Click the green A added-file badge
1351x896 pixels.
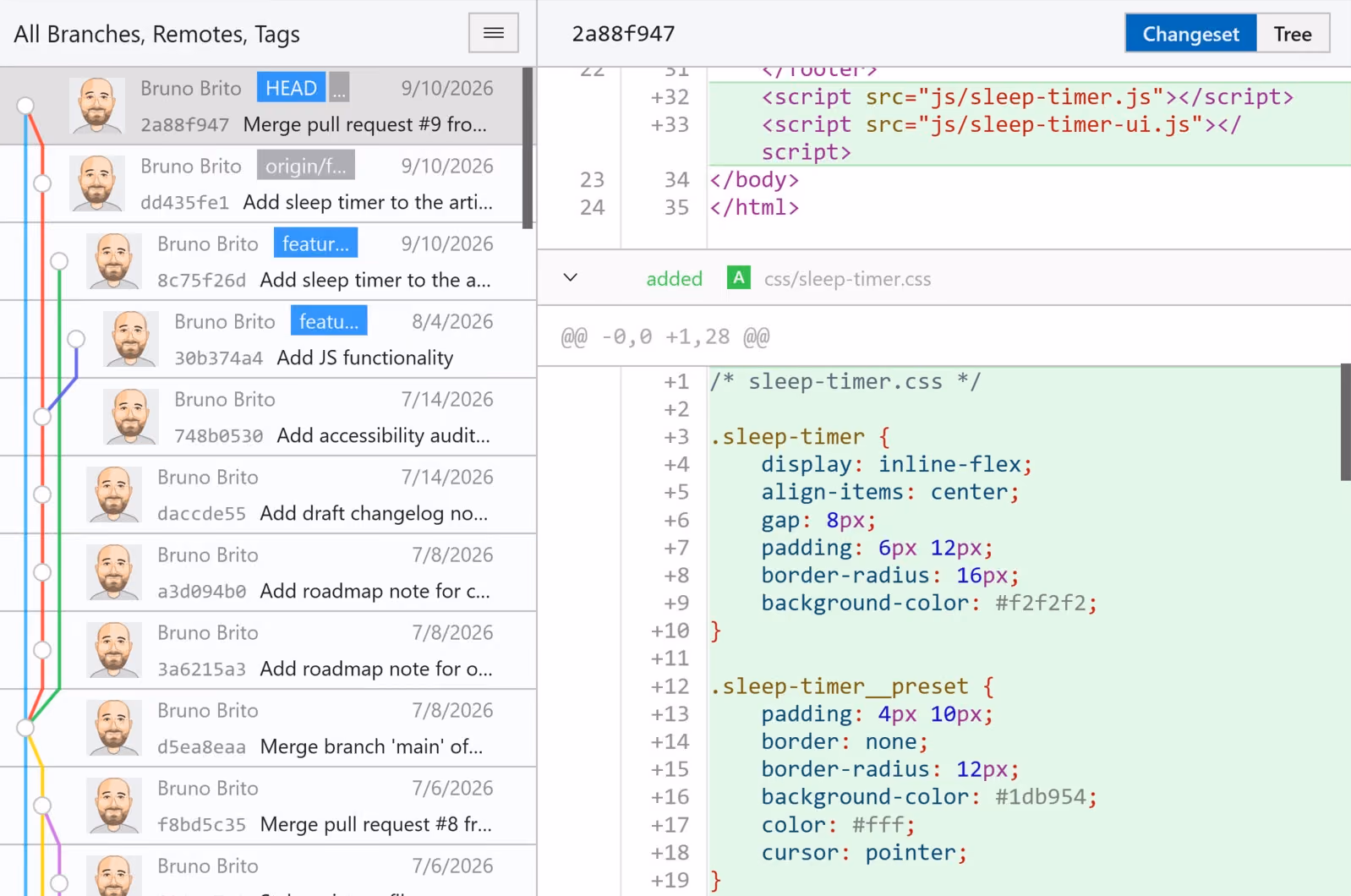click(x=738, y=277)
